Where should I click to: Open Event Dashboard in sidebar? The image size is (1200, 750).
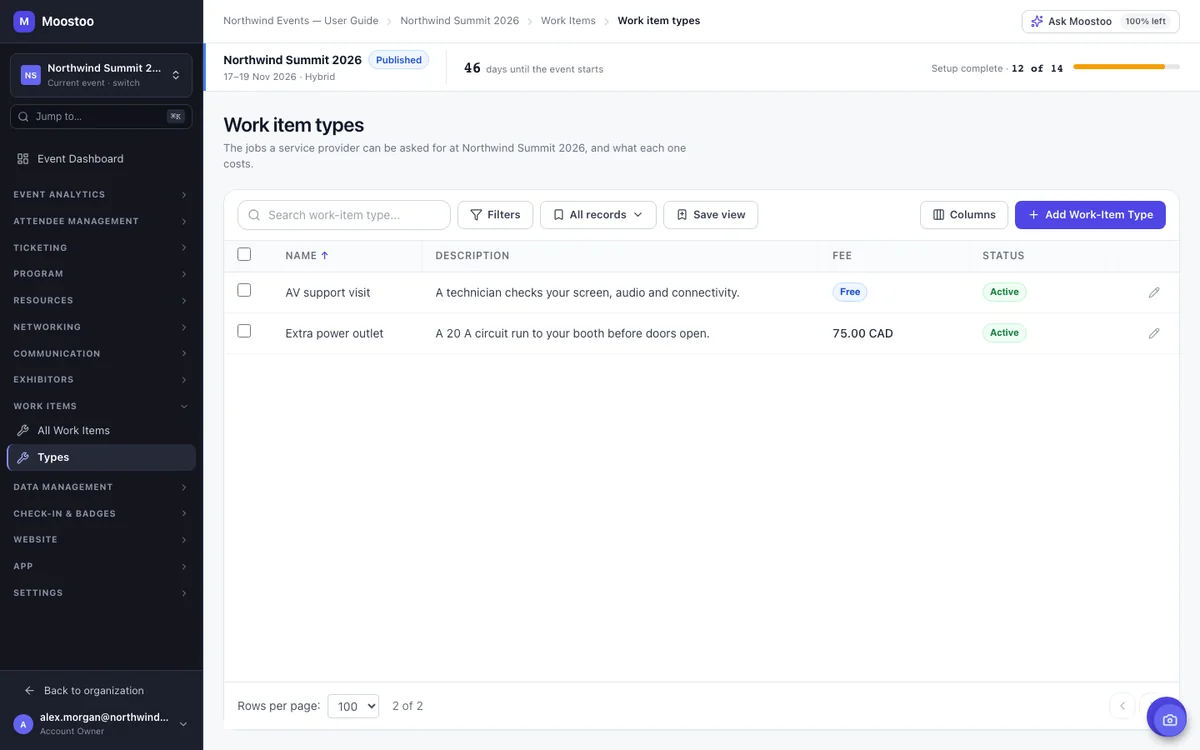click(101, 159)
